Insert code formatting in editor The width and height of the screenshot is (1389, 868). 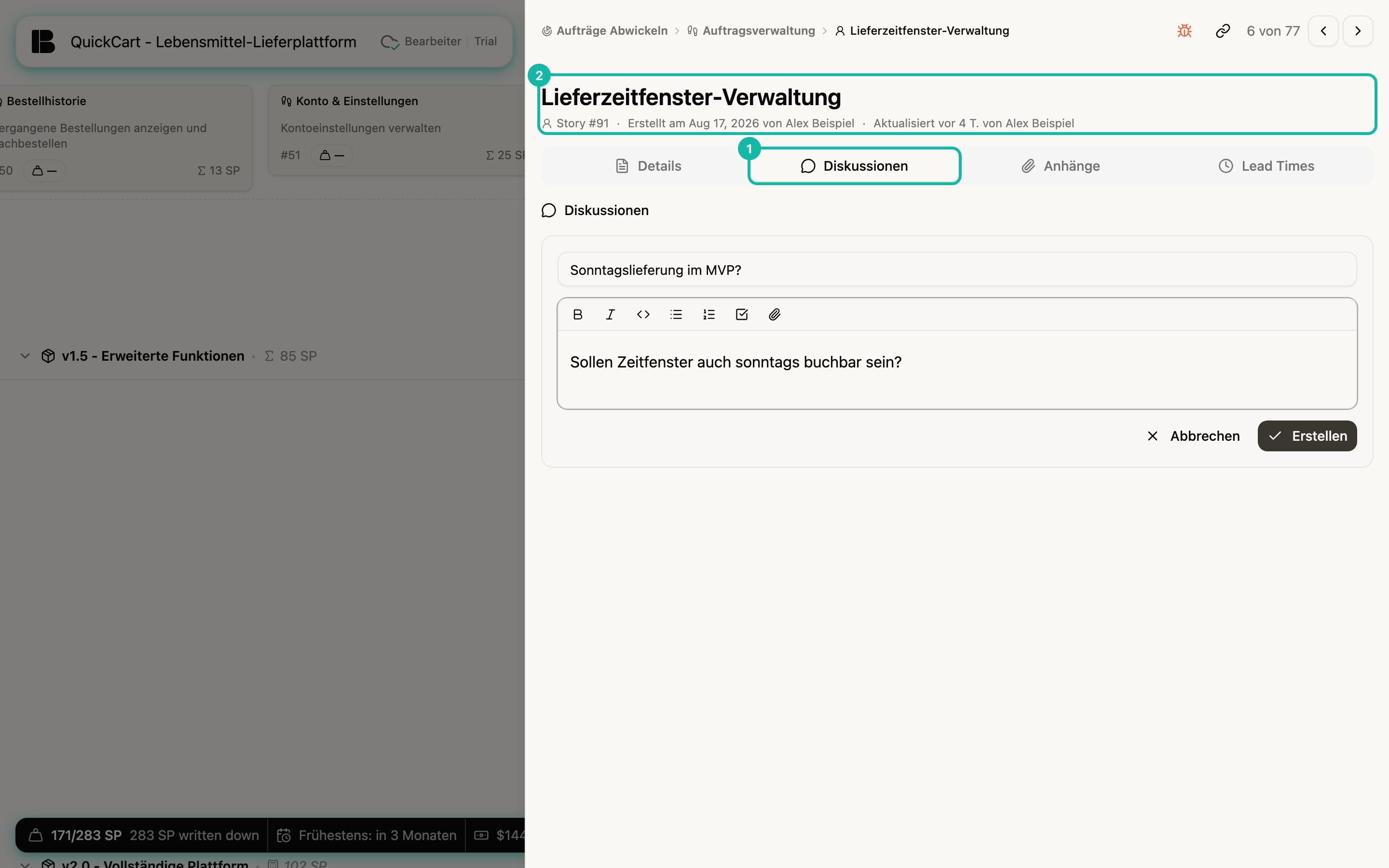pos(643,314)
